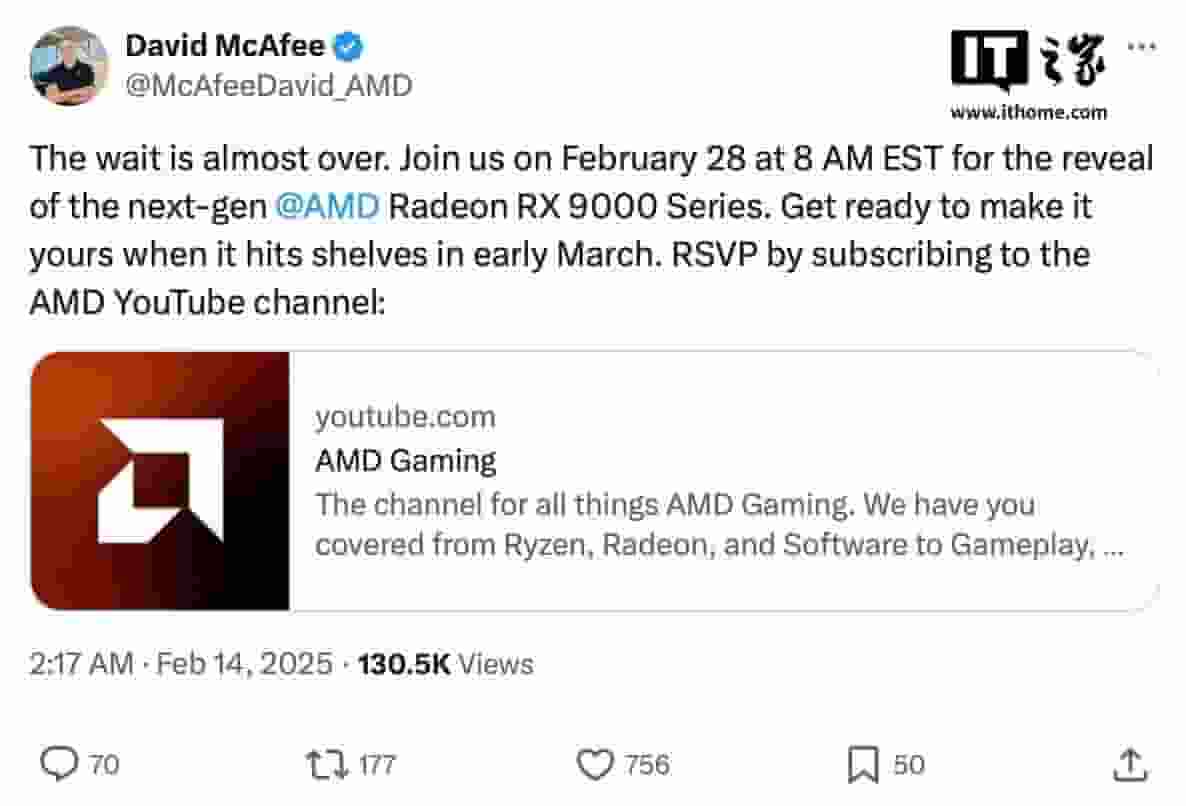Open David McAfee's profile picture
Screen dimensions: 1186x806
tap(65, 62)
